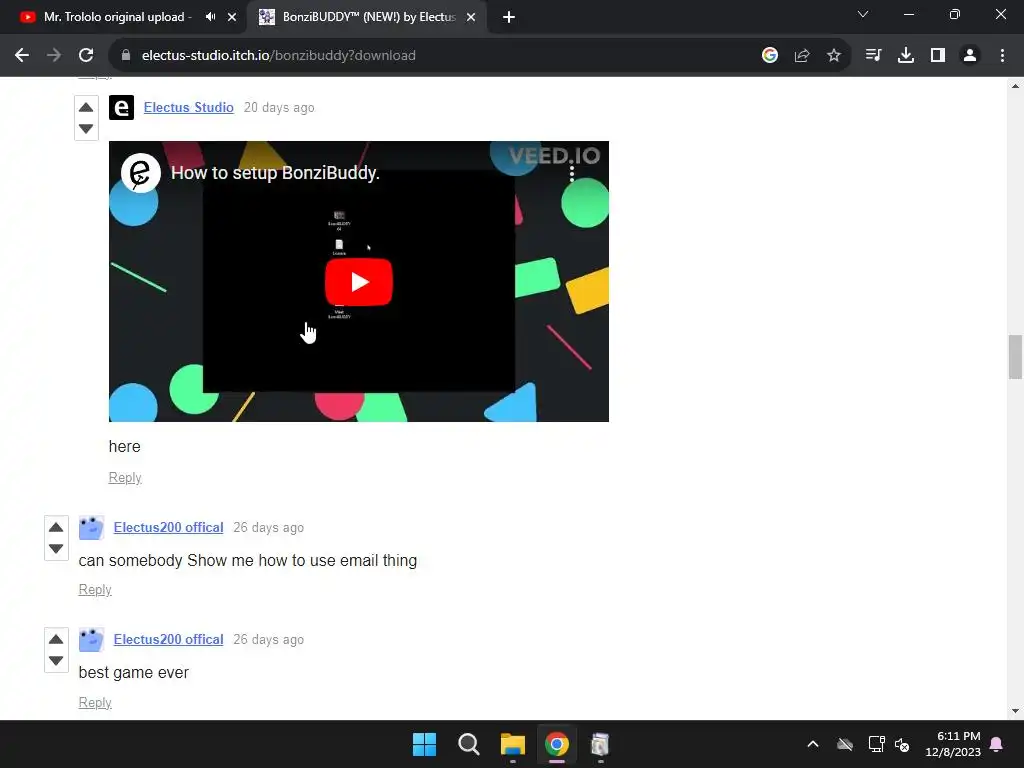Open File Explorer from taskbar
The width and height of the screenshot is (1024, 768).
pos(513,744)
